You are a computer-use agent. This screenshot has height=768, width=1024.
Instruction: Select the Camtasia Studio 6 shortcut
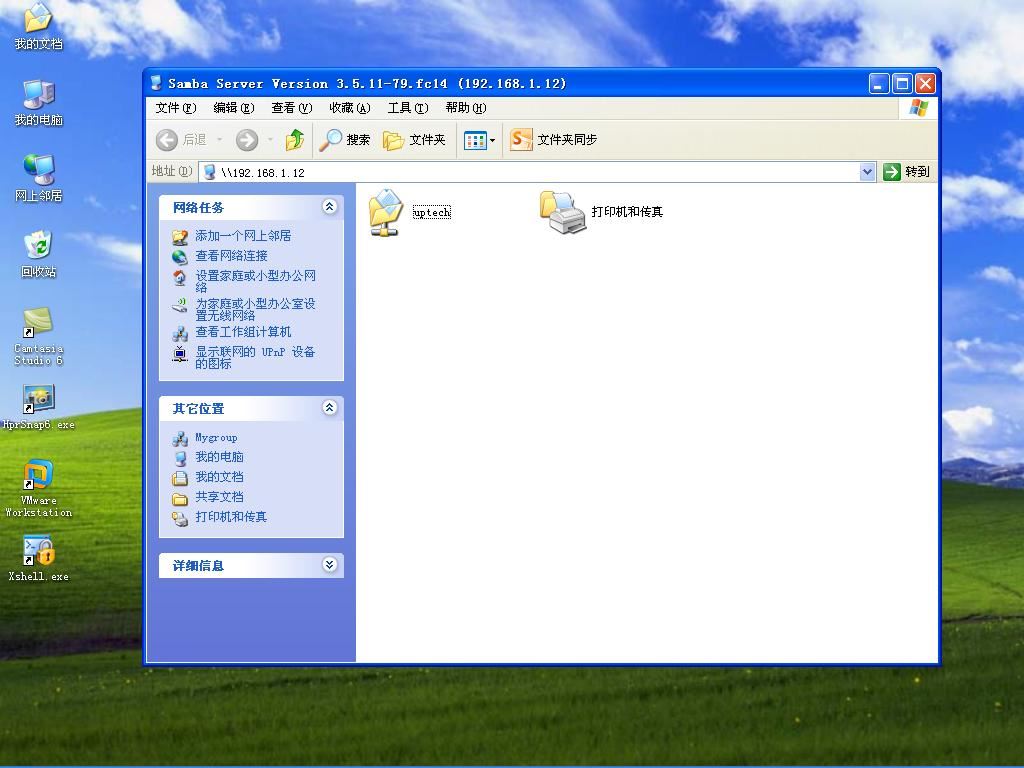tap(39, 336)
